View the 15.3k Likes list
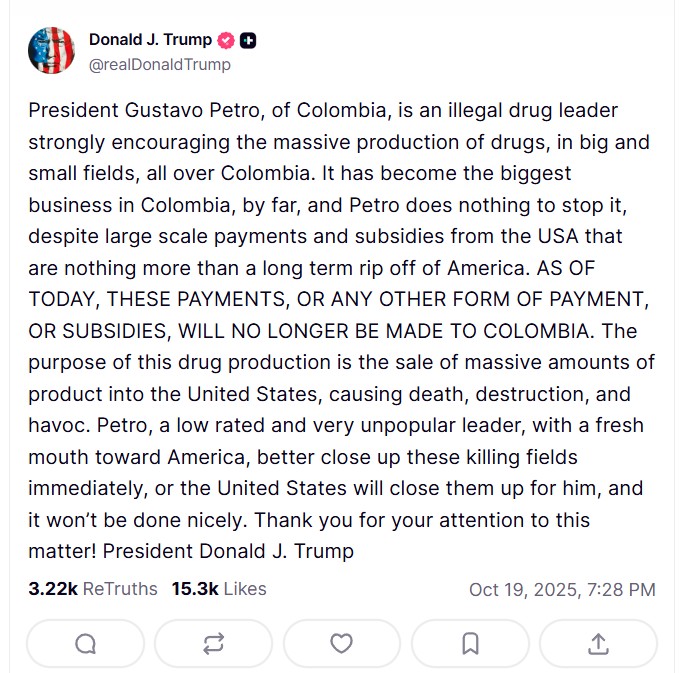 tap(219, 589)
